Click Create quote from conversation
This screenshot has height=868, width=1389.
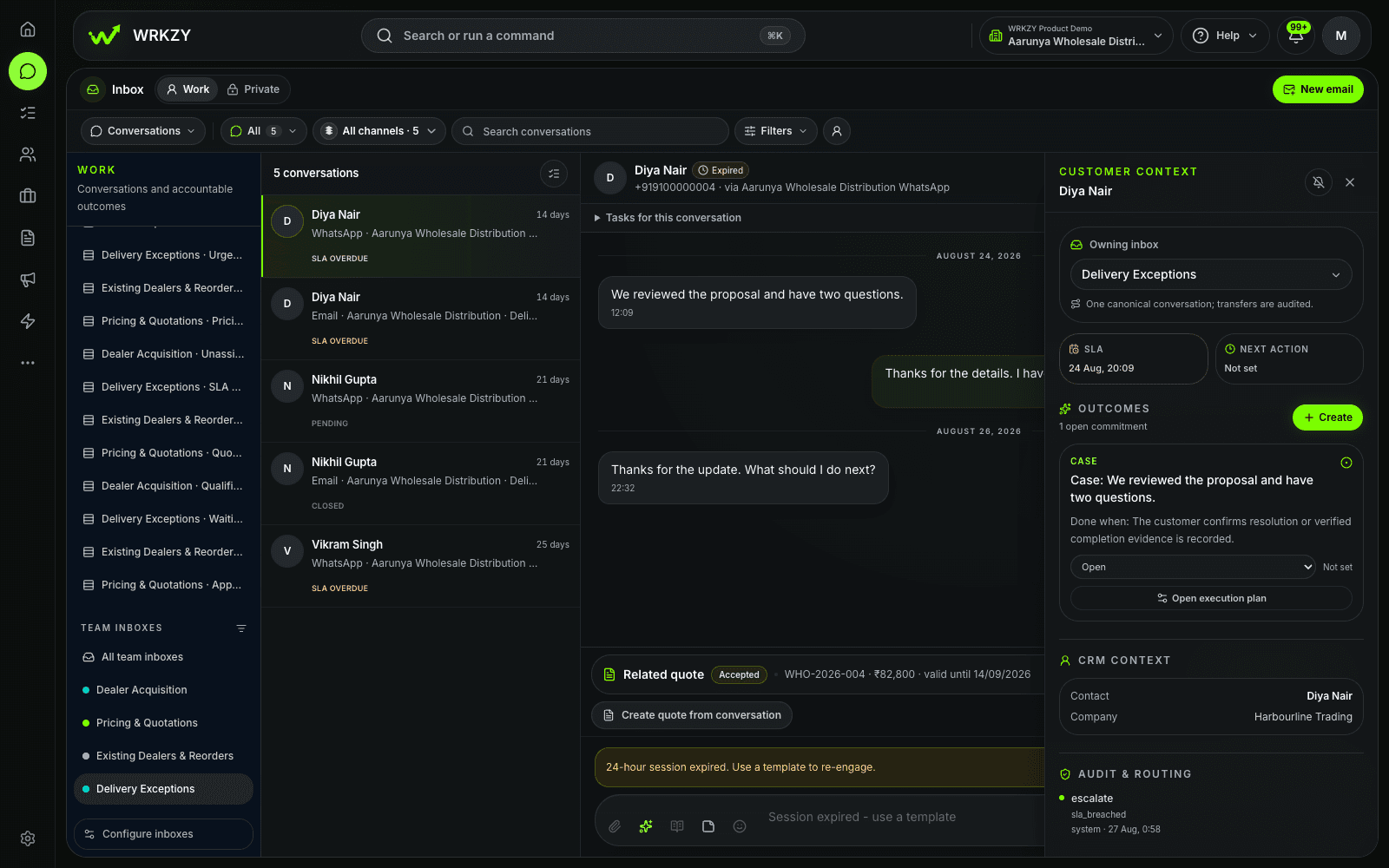click(x=692, y=715)
